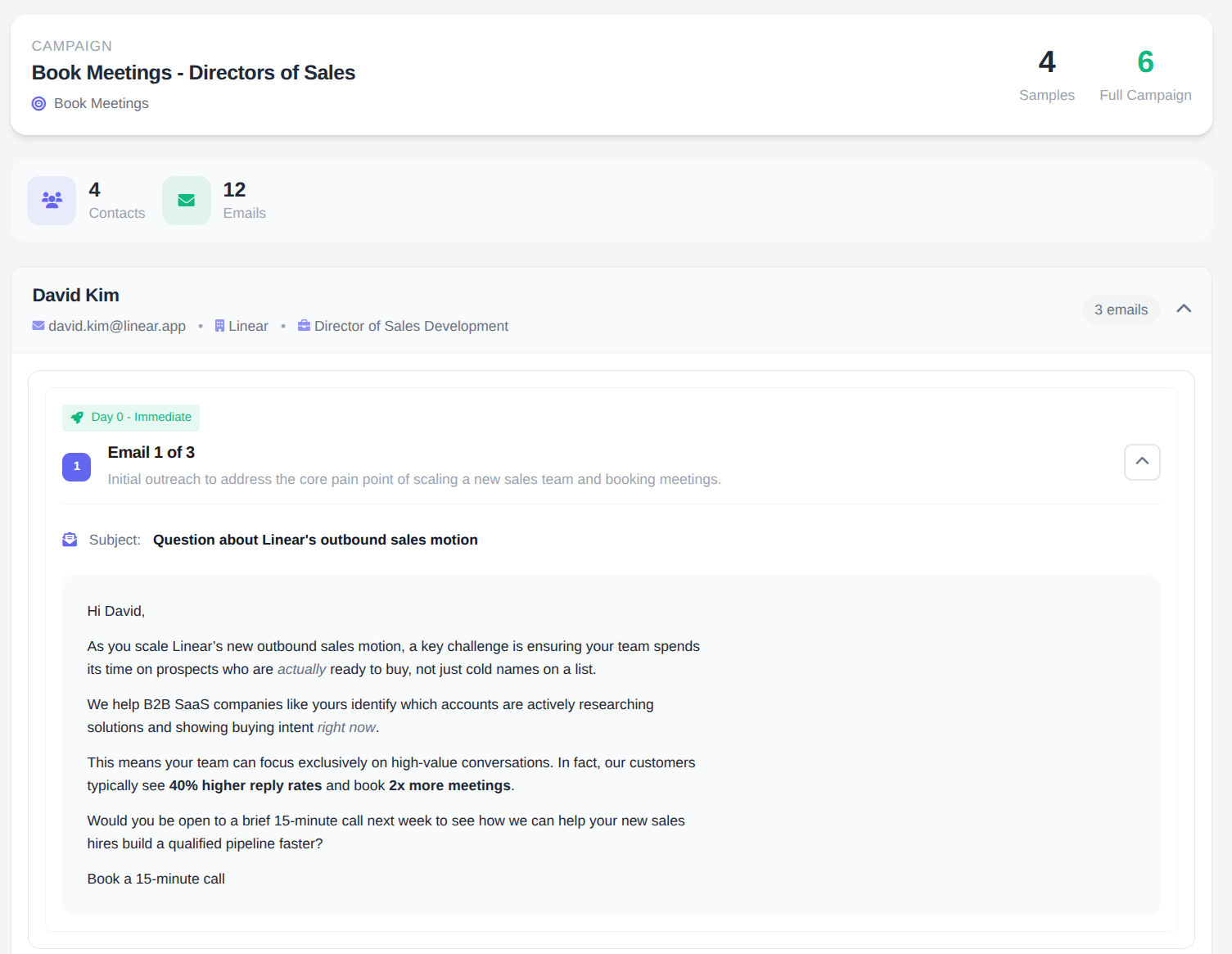Click the open-envelope icon beside Subject
The width and height of the screenshot is (1232, 954).
(70, 539)
